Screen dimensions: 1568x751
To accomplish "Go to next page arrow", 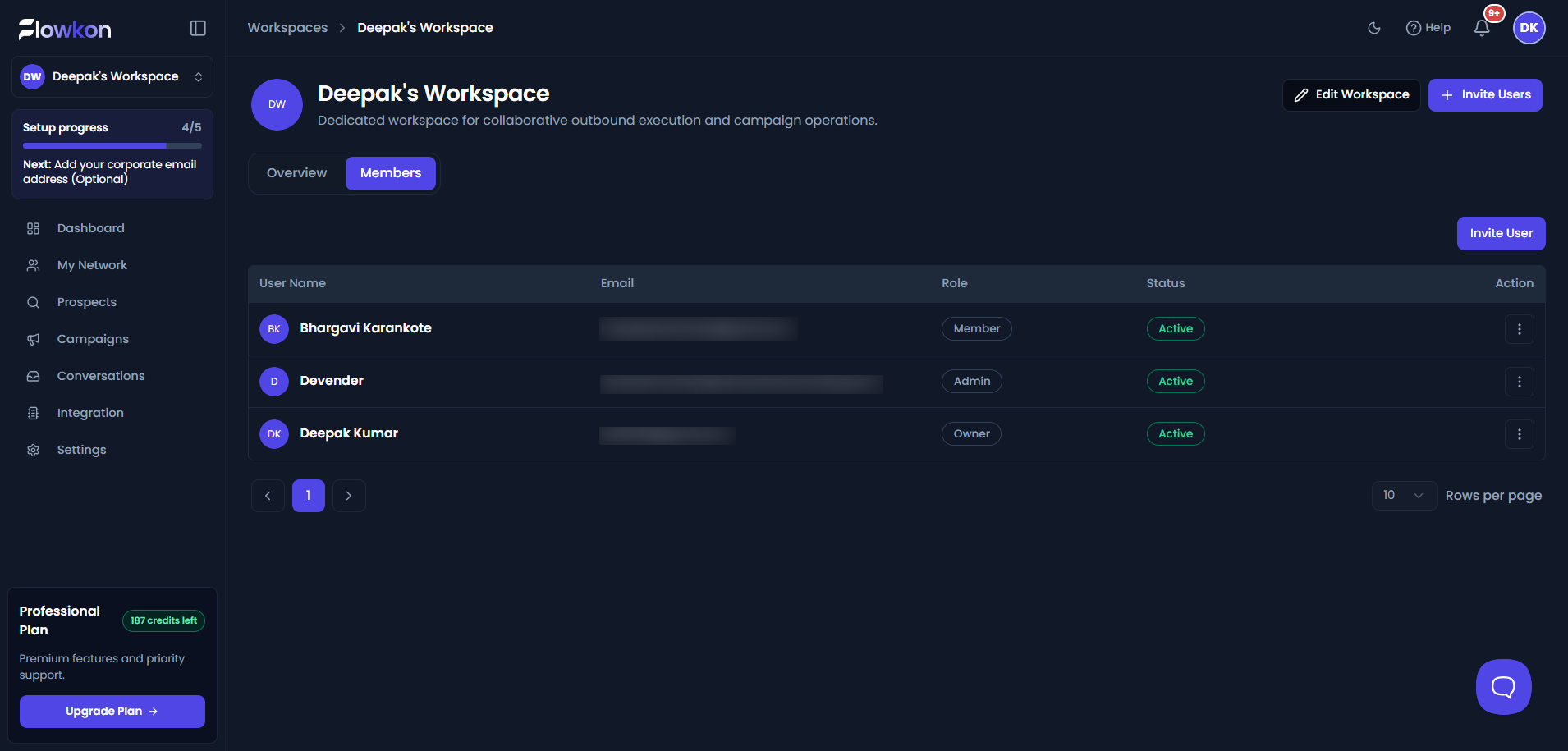I will tap(349, 496).
